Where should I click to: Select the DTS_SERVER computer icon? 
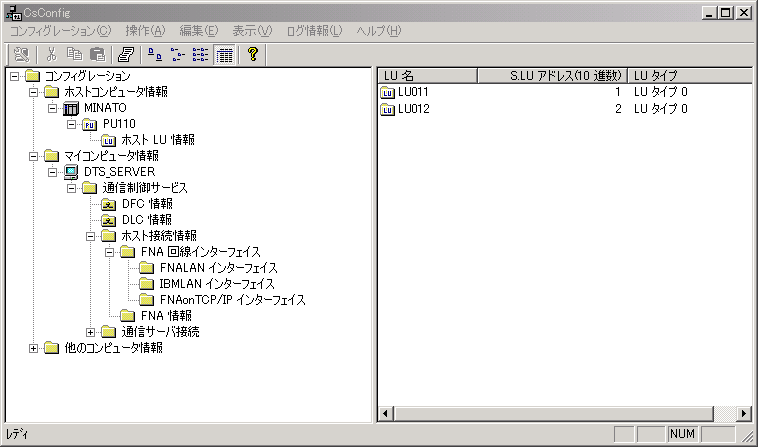(x=71, y=172)
